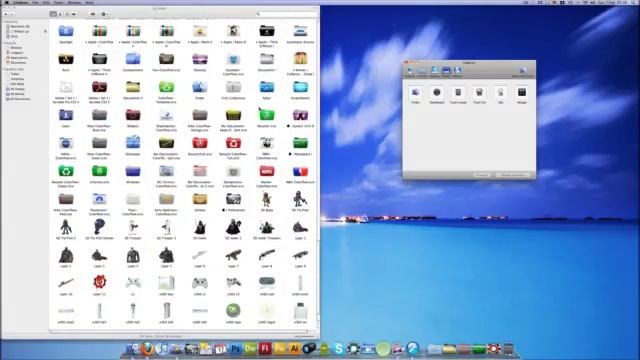Image resolution: width=640 pixels, height=360 pixels.
Task: Select All Images in the Finder sidebar
Action: [16, 89]
